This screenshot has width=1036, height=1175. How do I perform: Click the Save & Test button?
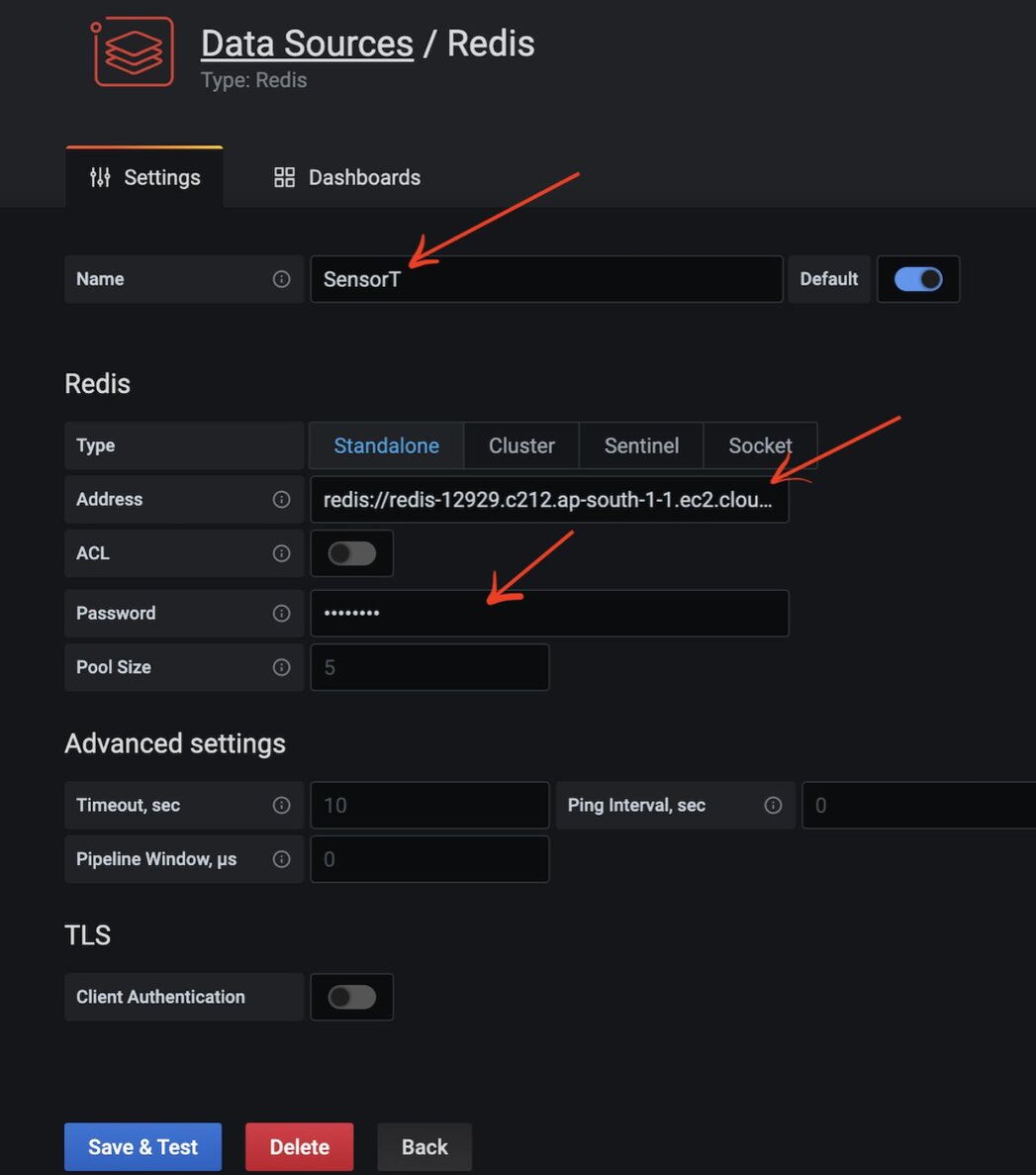142,1146
